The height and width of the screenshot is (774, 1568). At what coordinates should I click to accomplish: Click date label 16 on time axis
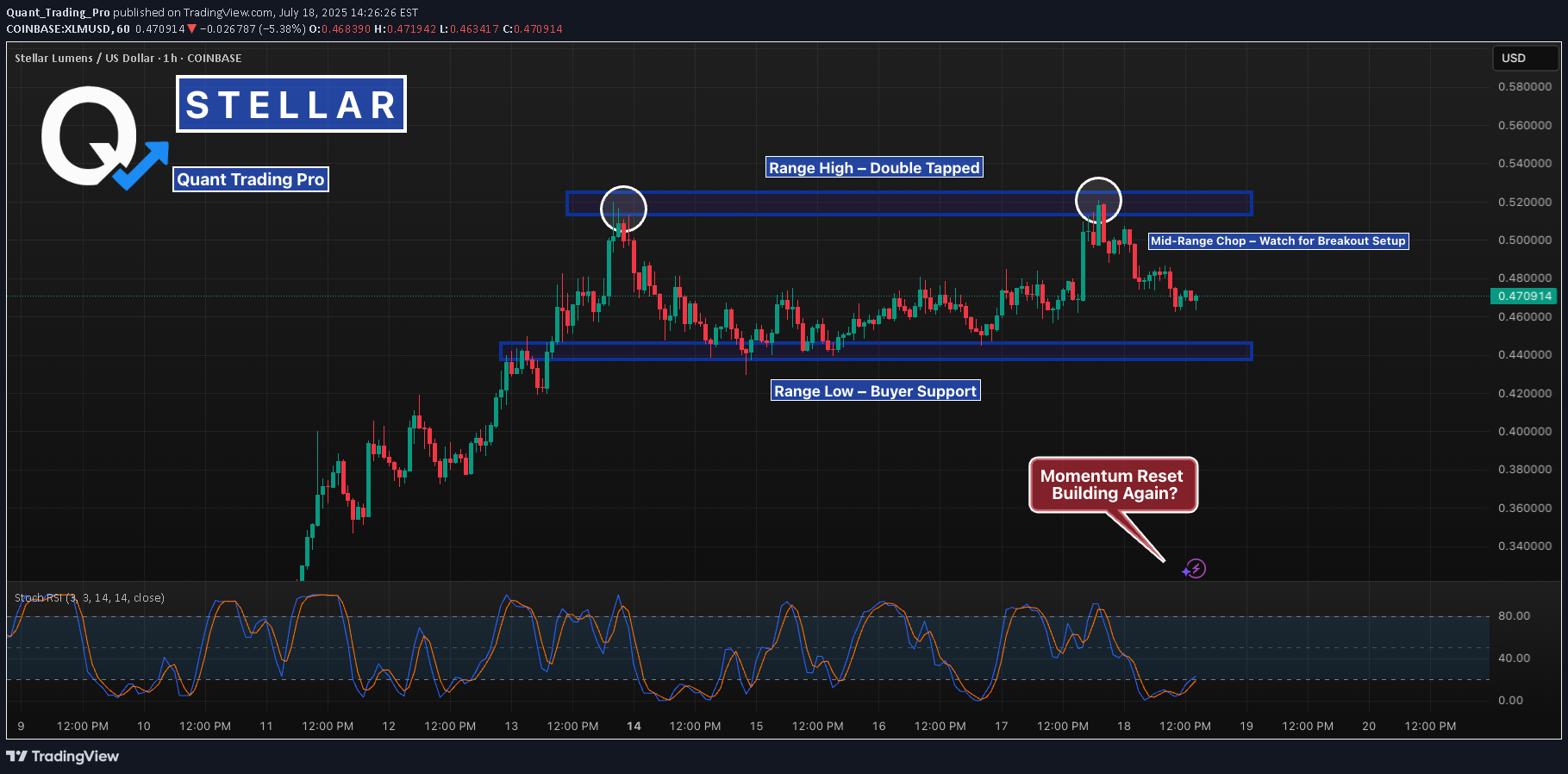tap(878, 726)
